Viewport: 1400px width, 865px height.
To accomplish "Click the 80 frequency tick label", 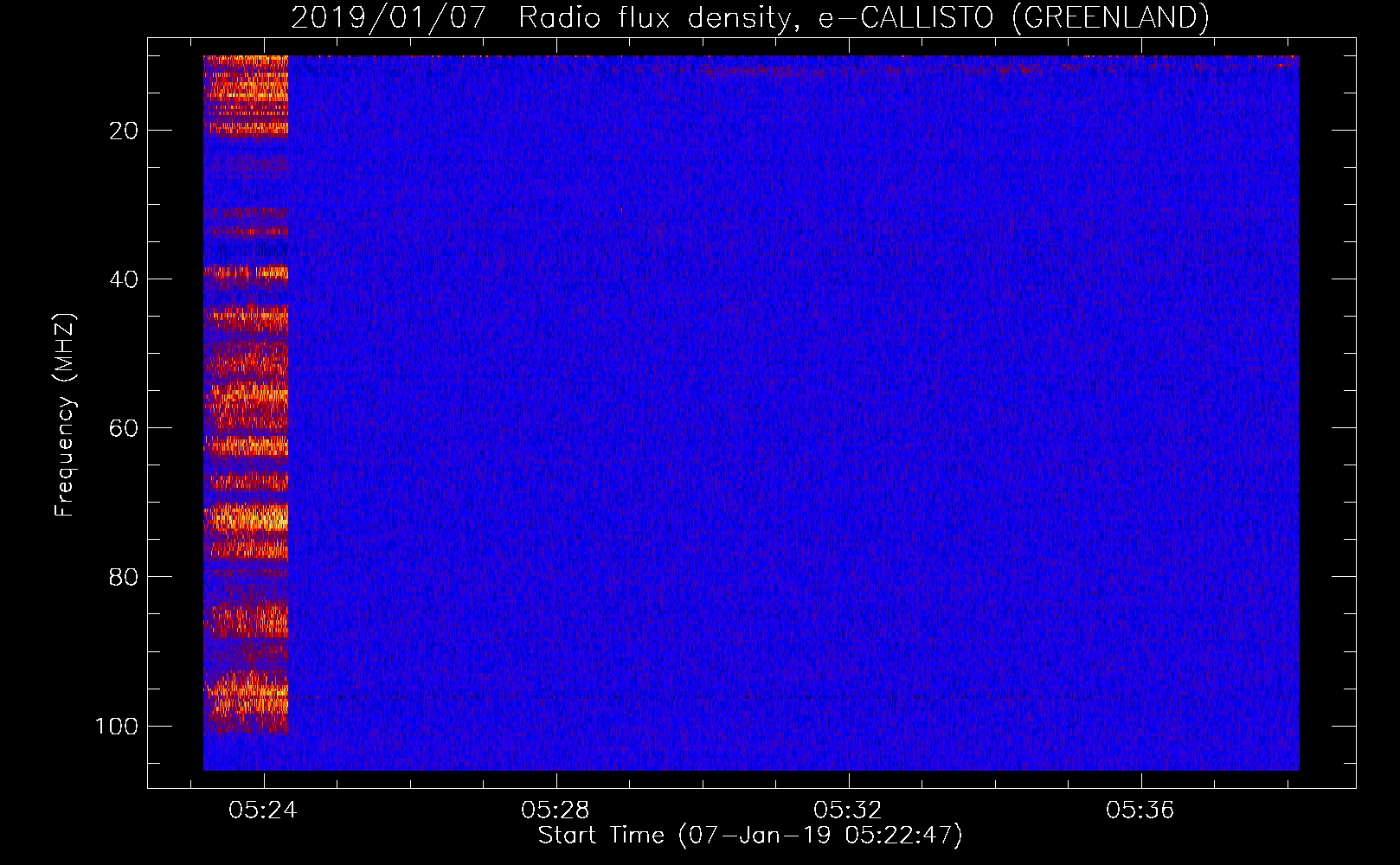I will [x=124, y=577].
